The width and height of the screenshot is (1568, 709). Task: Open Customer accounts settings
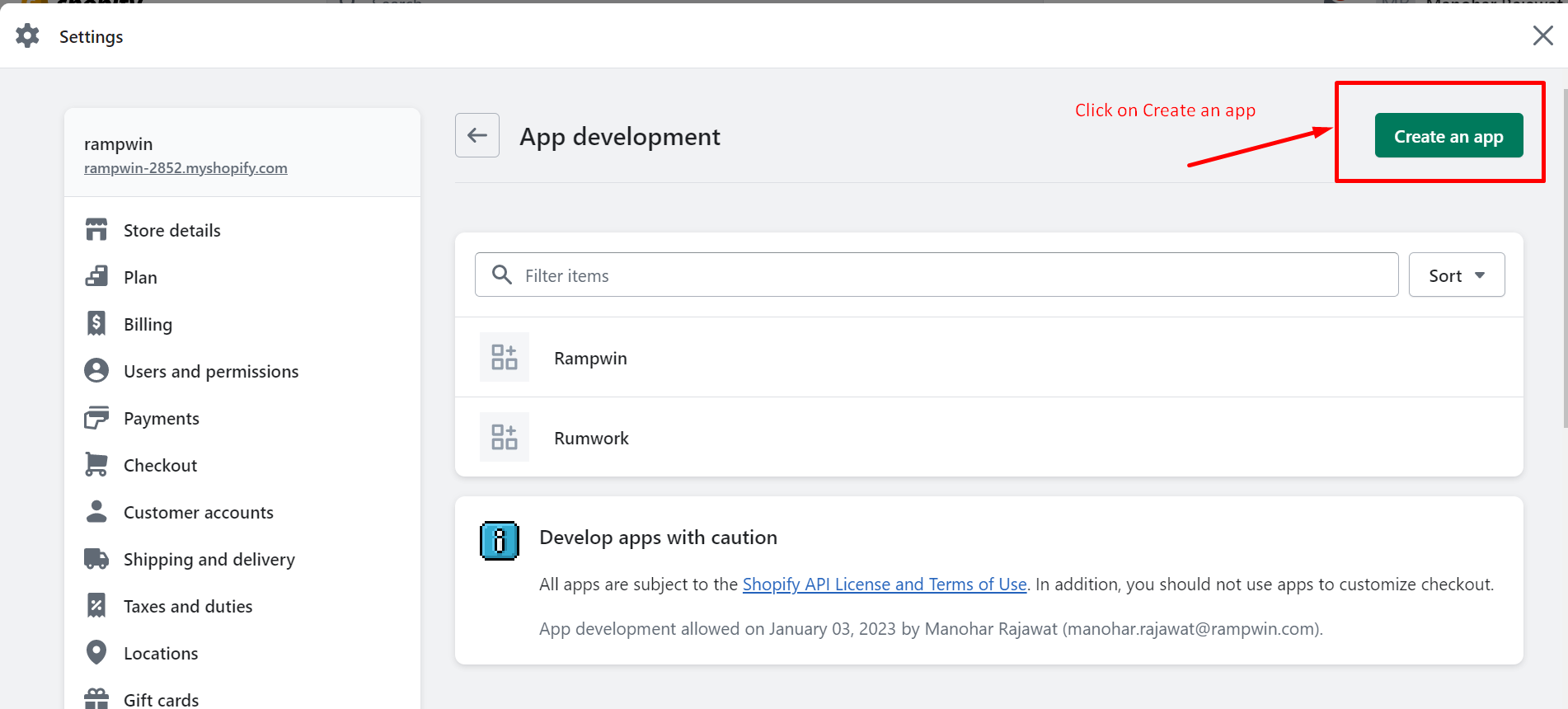pyautogui.click(x=198, y=513)
